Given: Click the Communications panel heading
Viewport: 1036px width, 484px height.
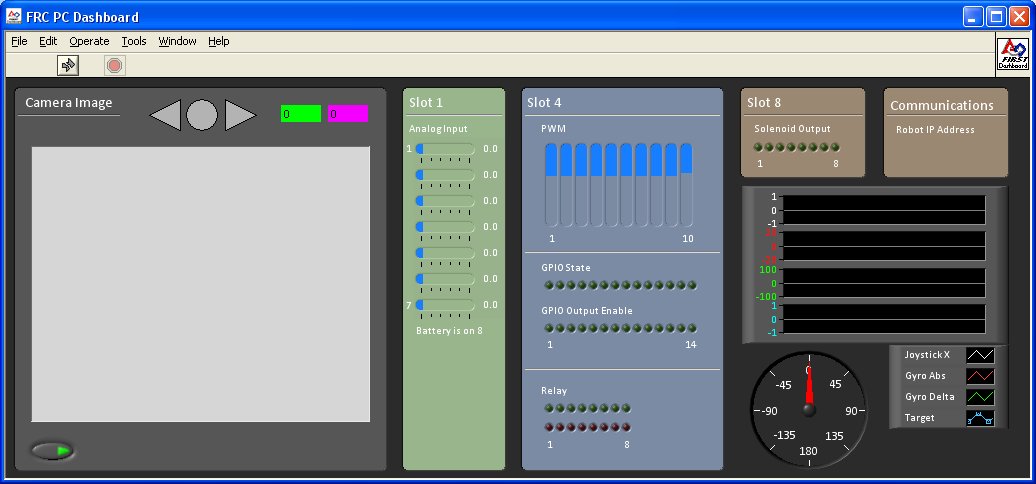Looking at the screenshot, I should click(x=942, y=106).
